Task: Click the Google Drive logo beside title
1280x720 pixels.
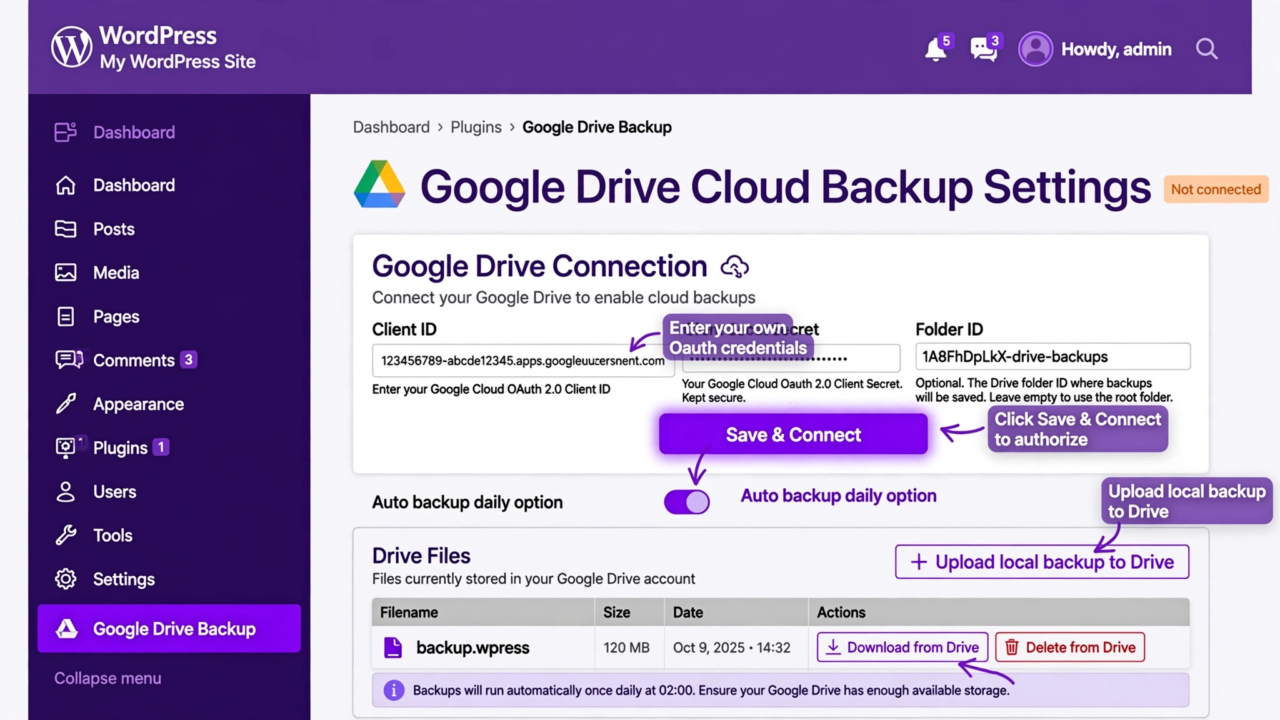Action: pos(380,185)
